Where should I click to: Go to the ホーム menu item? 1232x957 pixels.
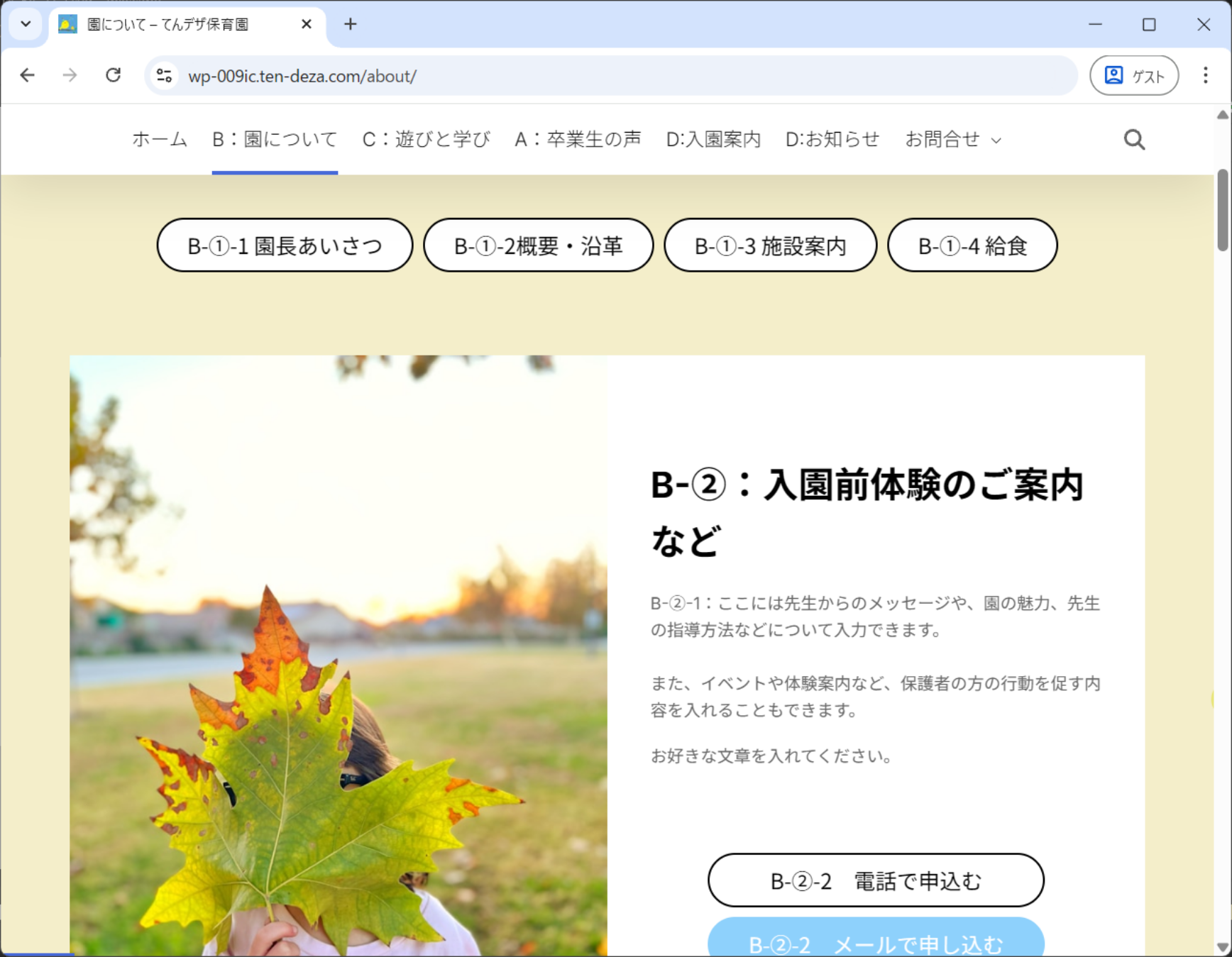click(160, 140)
